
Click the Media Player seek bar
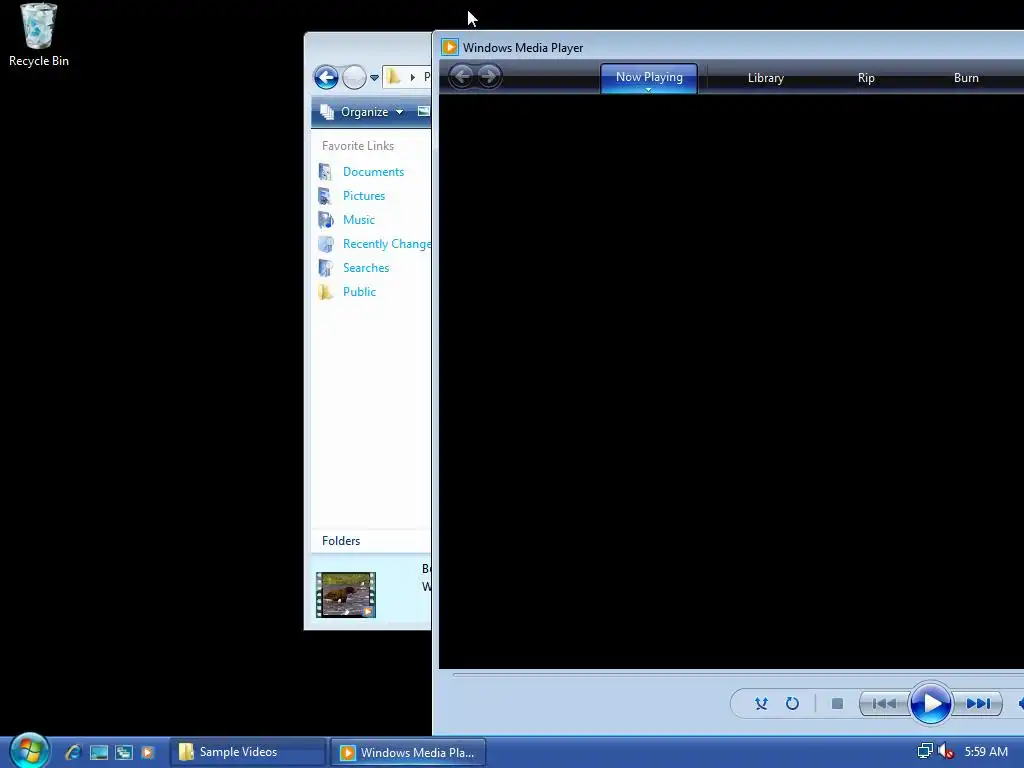[x=738, y=675]
